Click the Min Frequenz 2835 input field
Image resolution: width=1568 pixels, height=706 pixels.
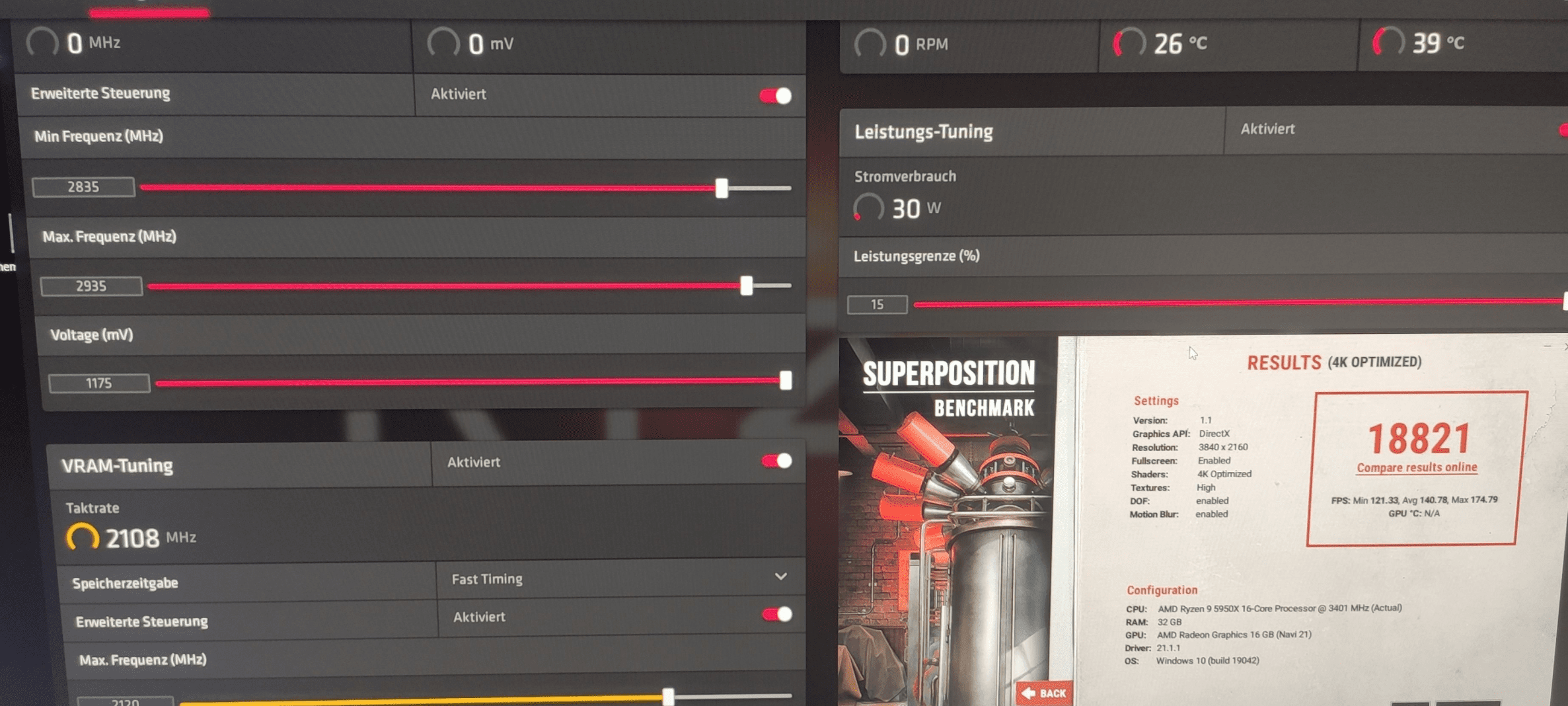click(83, 187)
